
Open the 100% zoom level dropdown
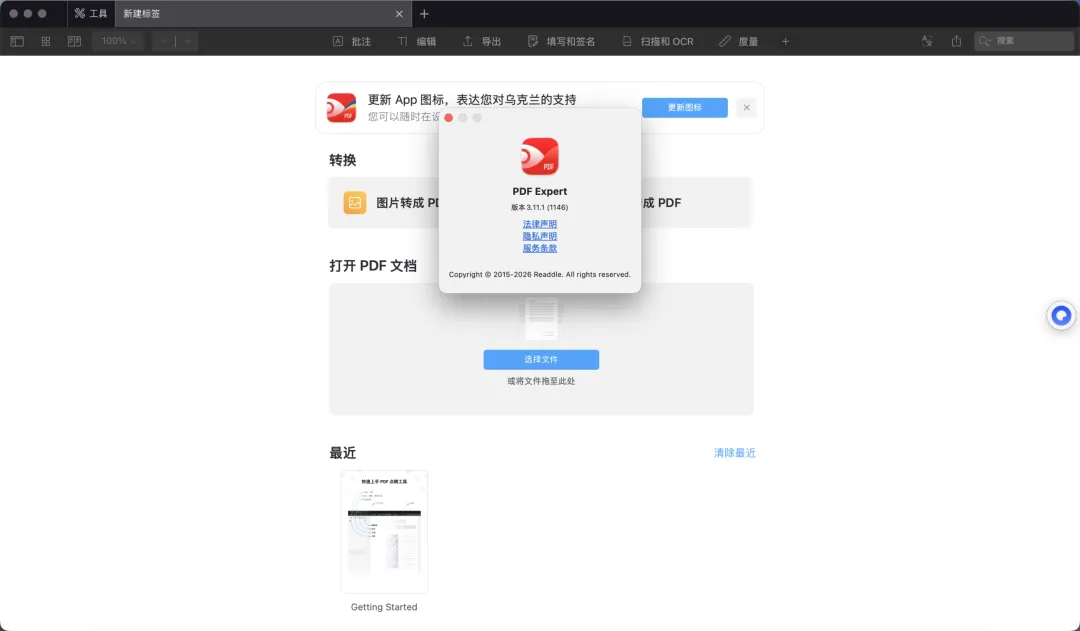[118, 41]
